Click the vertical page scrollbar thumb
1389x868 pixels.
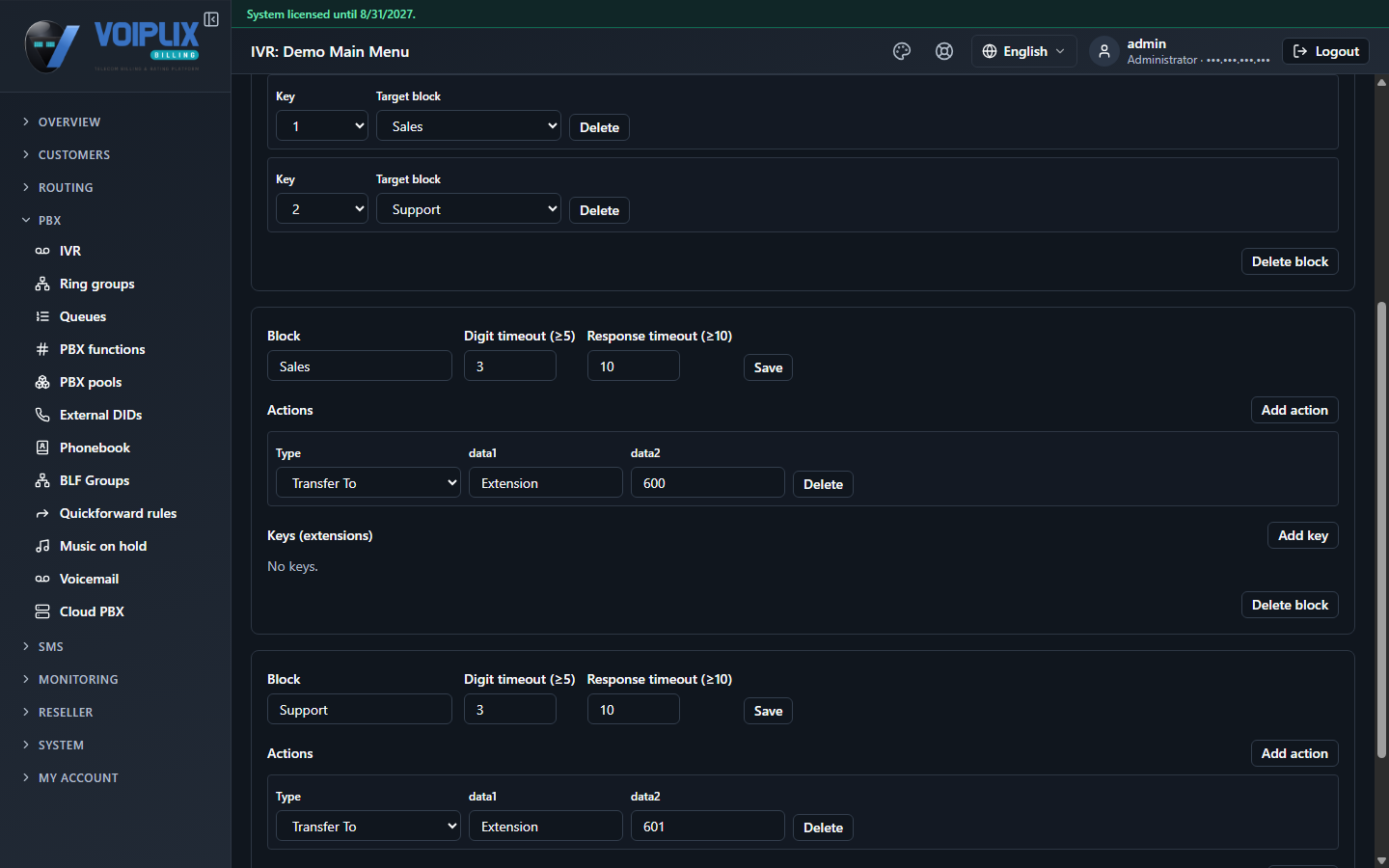(1381, 530)
